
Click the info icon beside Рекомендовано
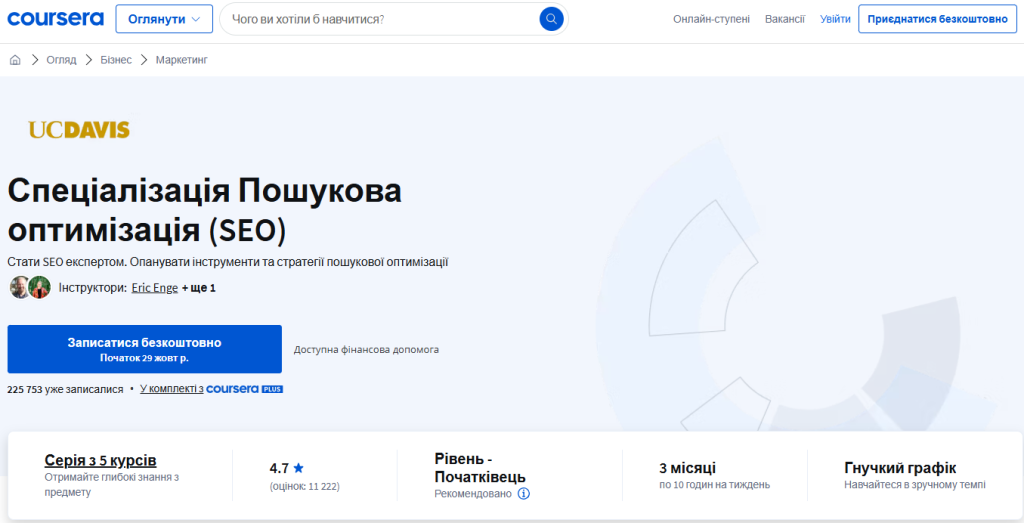pos(524,493)
